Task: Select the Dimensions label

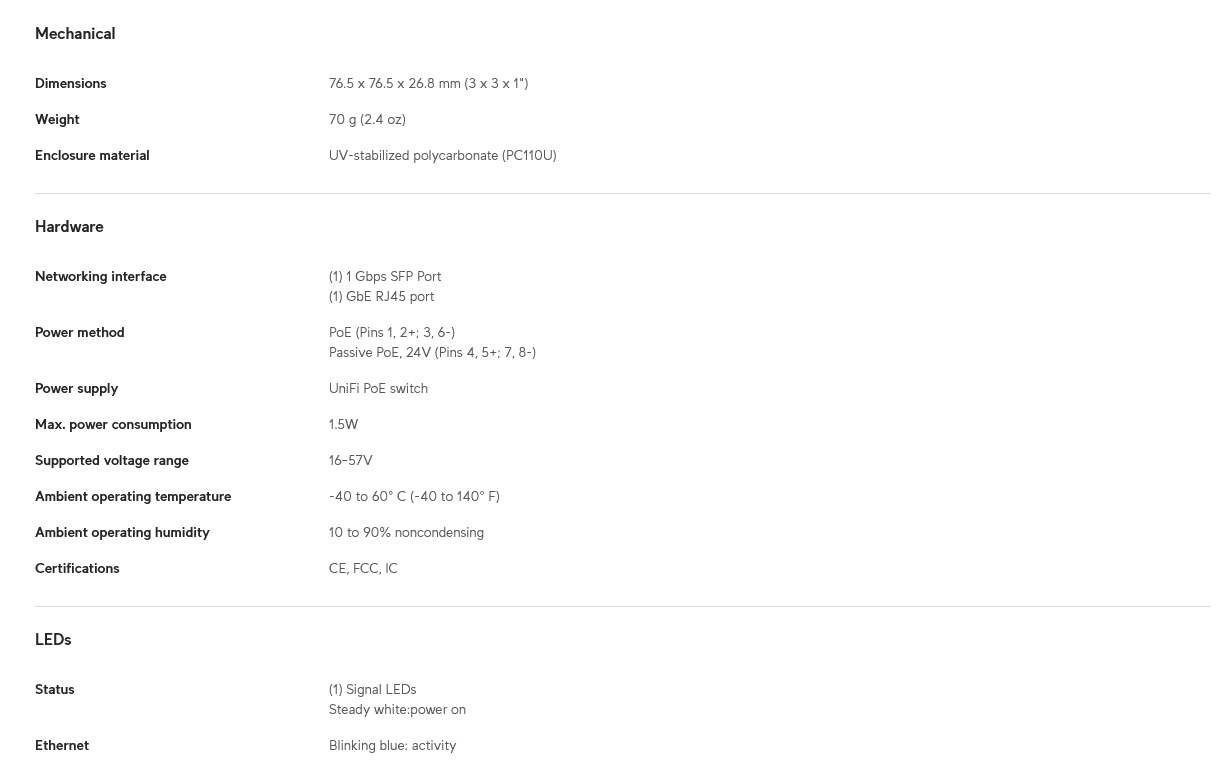Action: (71, 84)
